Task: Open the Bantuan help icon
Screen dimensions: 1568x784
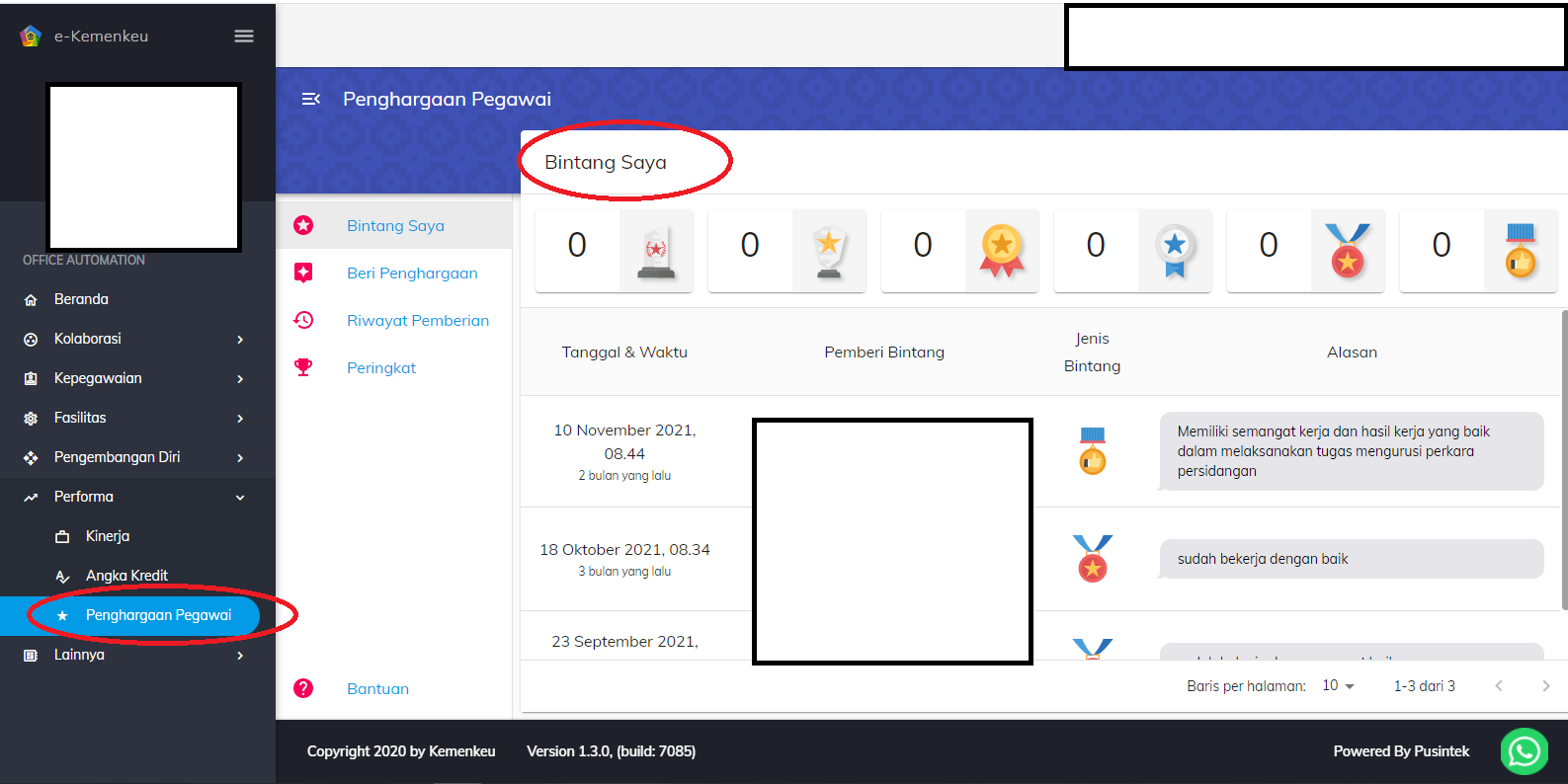Action: [x=303, y=688]
